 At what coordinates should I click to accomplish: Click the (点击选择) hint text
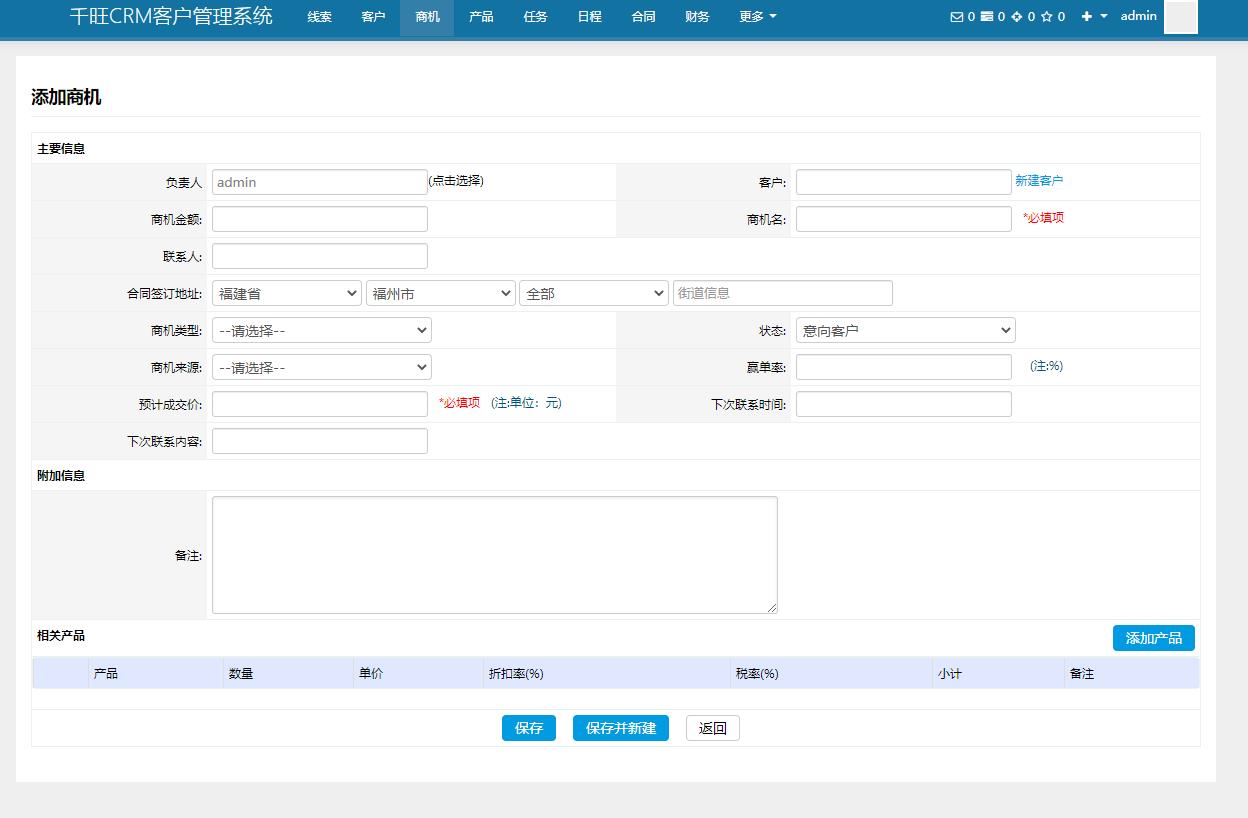tap(456, 181)
